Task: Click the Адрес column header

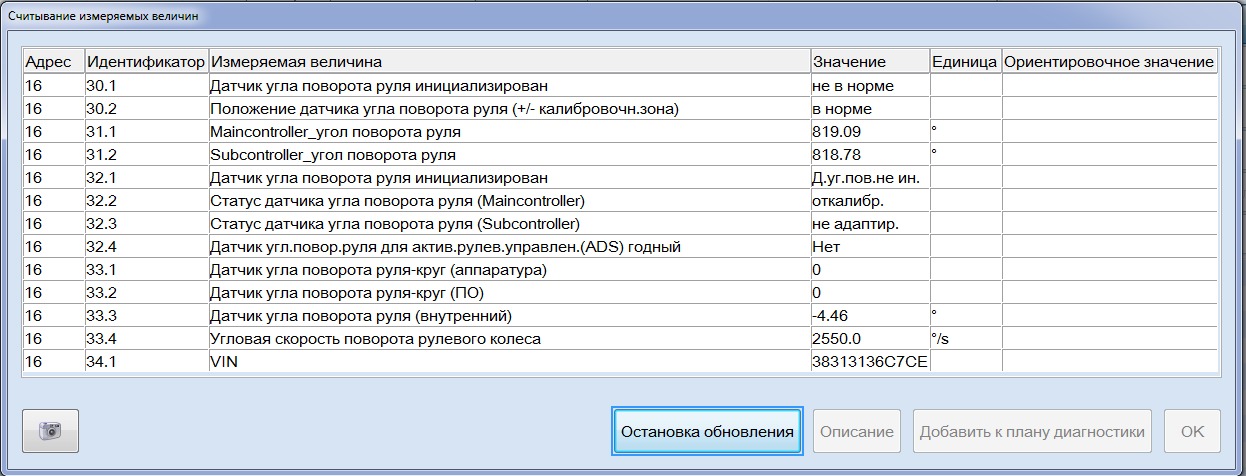Action: (x=54, y=62)
